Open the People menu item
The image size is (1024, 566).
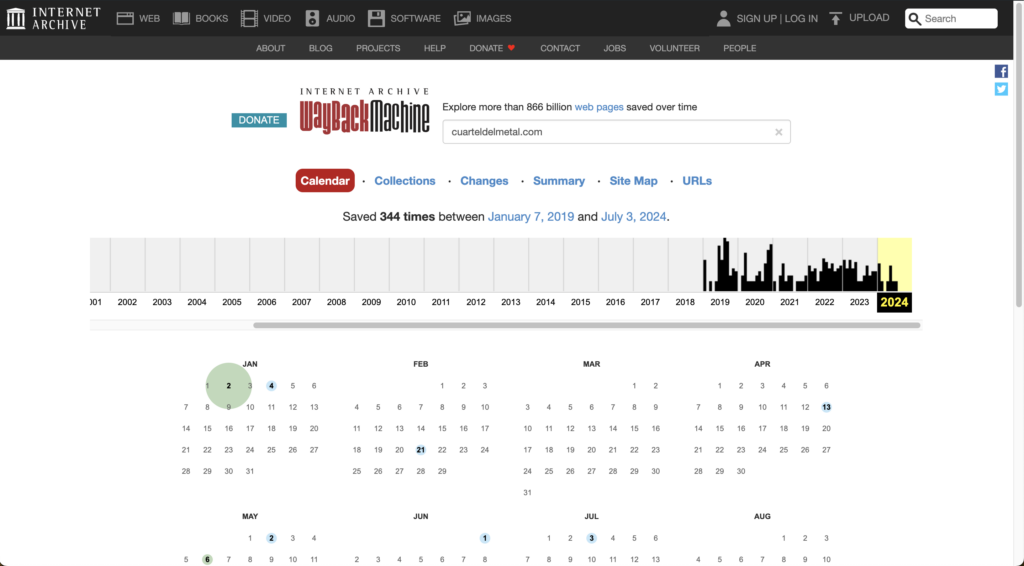(739, 48)
